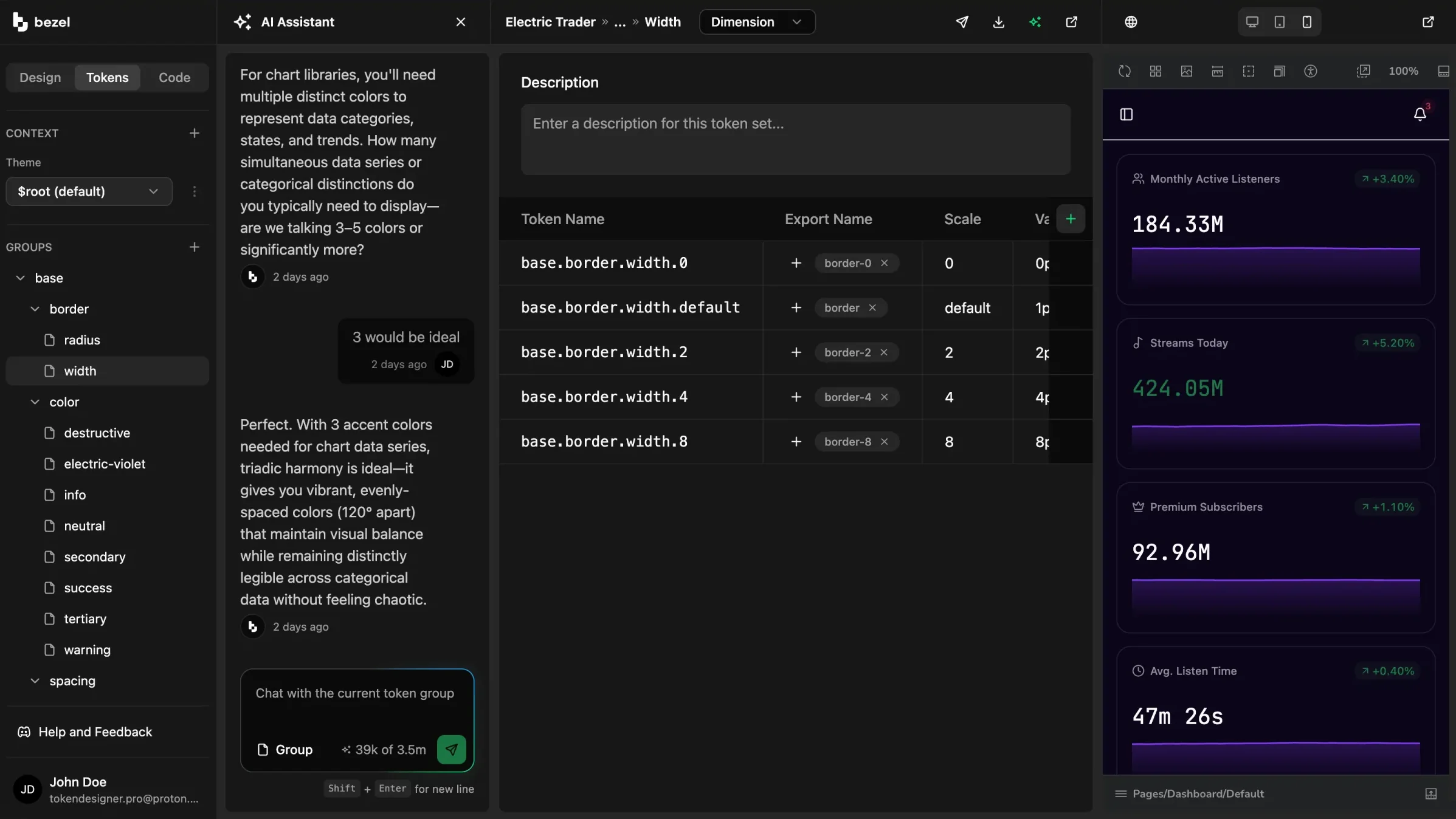Screen dimensions: 1456x819
Task: Select the radius token set
Action: click(107, 340)
